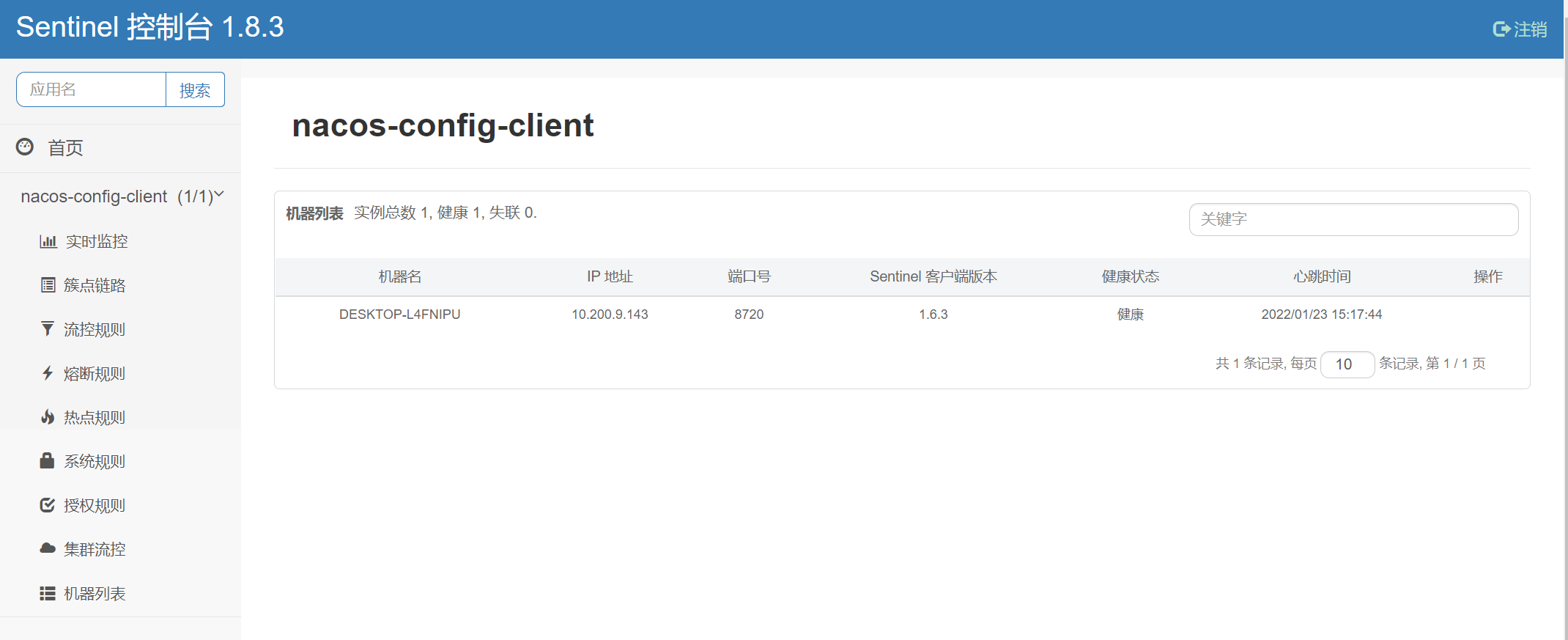
Task: Click the 健康 health status cell
Action: click(1131, 315)
